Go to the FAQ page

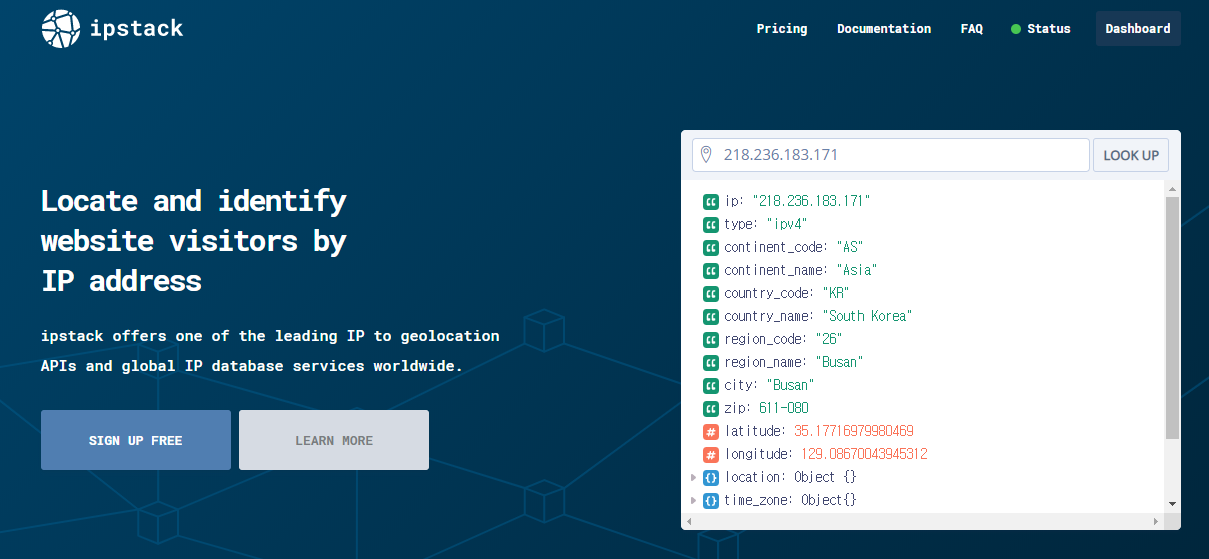click(x=972, y=29)
